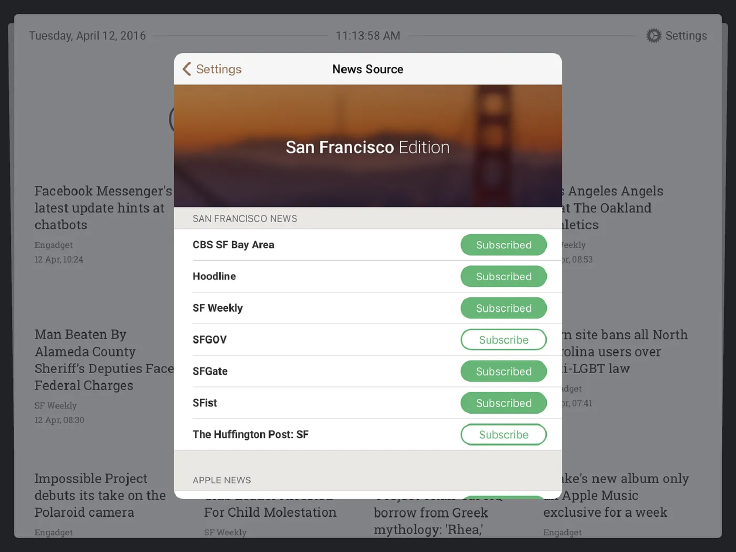Subscribe to the SFGOV source
This screenshot has height=552, width=736.
click(504, 340)
